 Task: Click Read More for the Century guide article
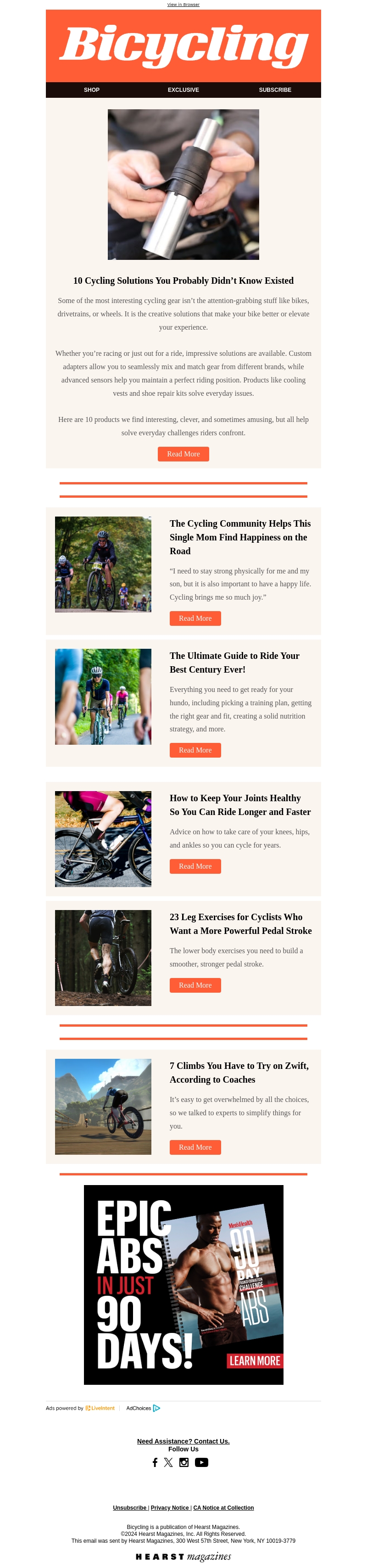tap(195, 750)
